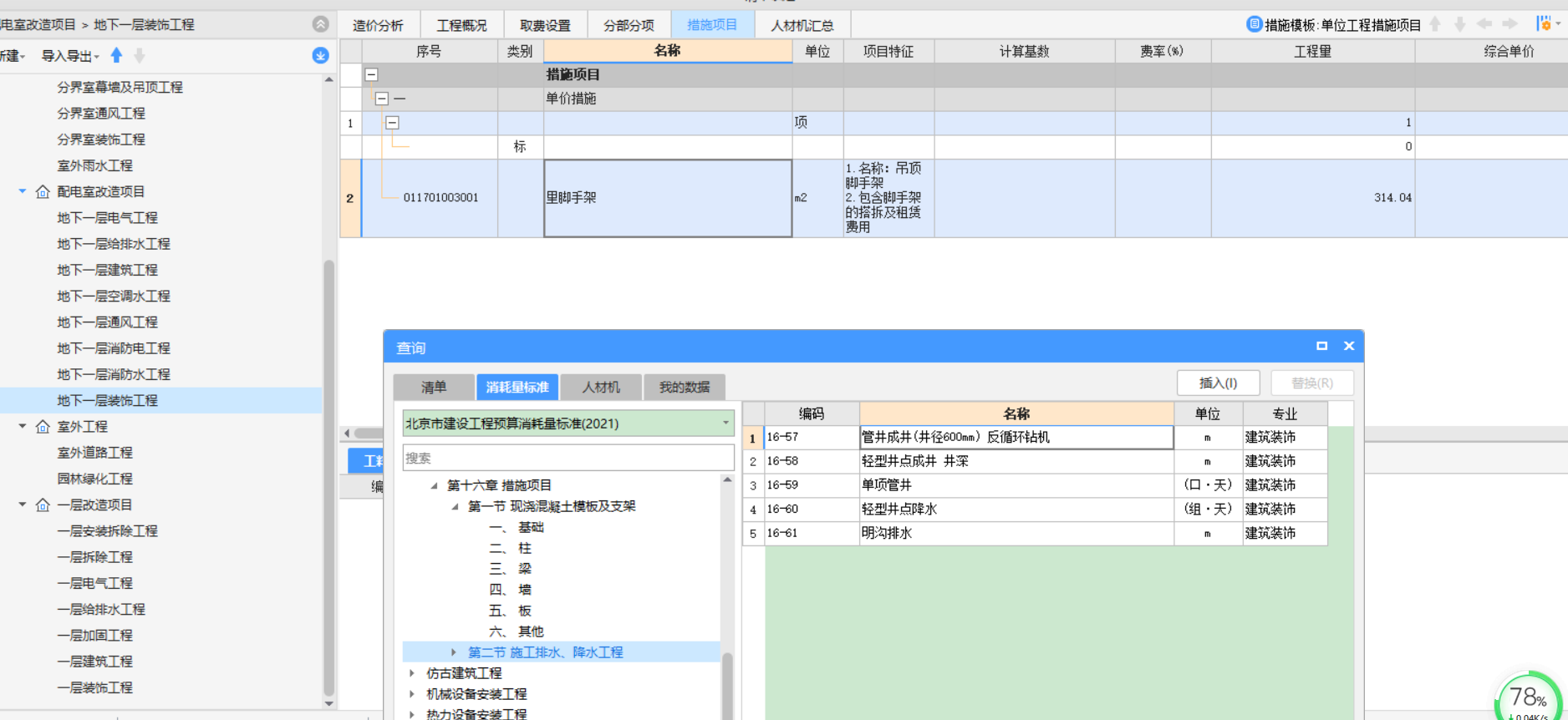Expand 第二节 施工排水、降水工程 node
The height and width of the screenshot is (720, 1568).
tap(454, 652)
